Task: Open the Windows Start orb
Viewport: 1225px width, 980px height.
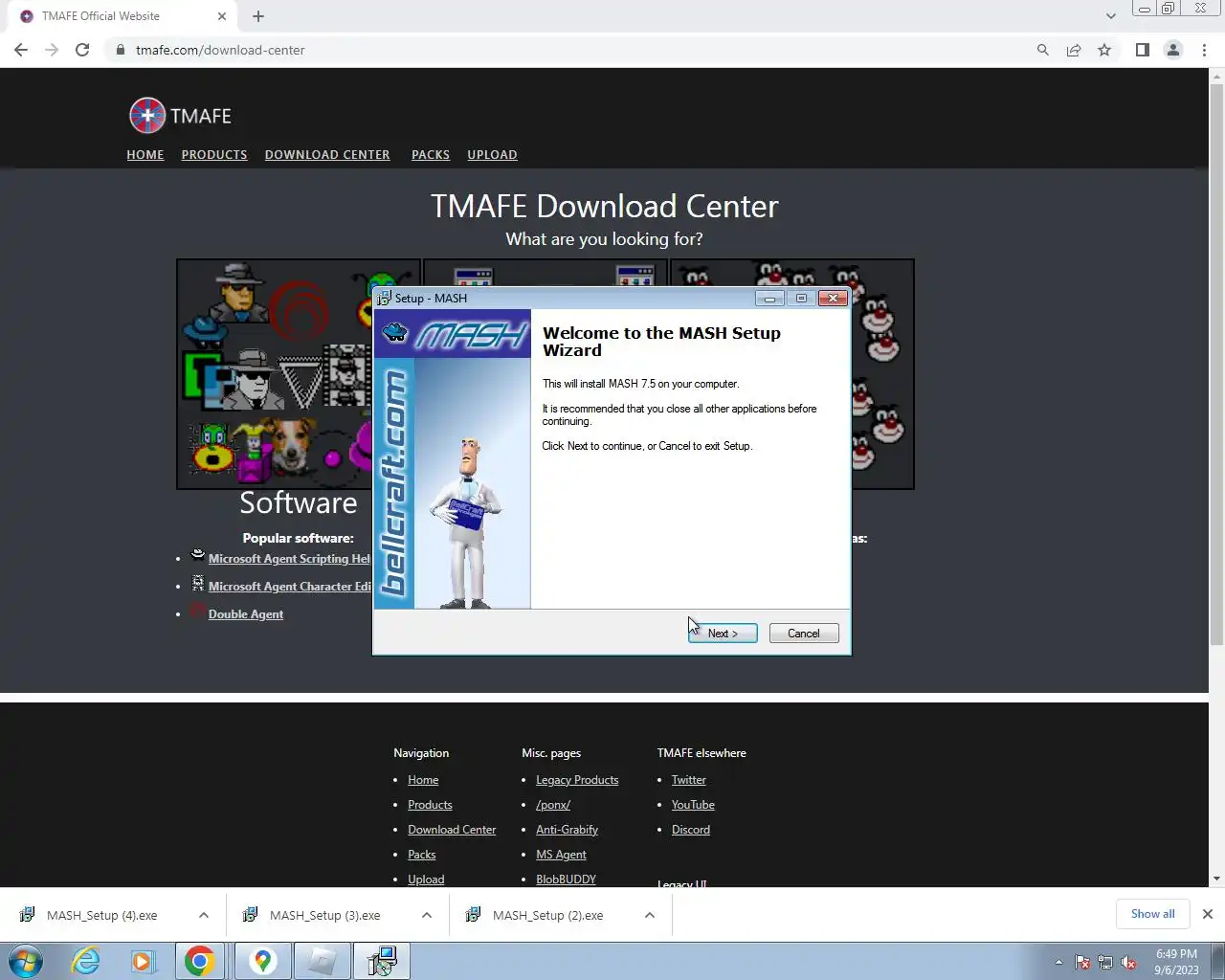Action: coord(25,961)
